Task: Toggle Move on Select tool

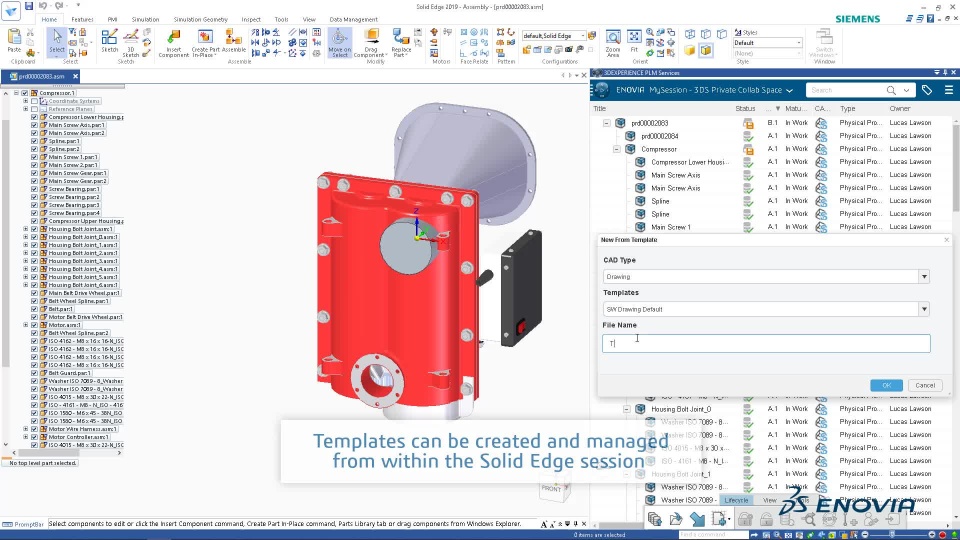Action: pyautogui.click(x=339, y=43)
